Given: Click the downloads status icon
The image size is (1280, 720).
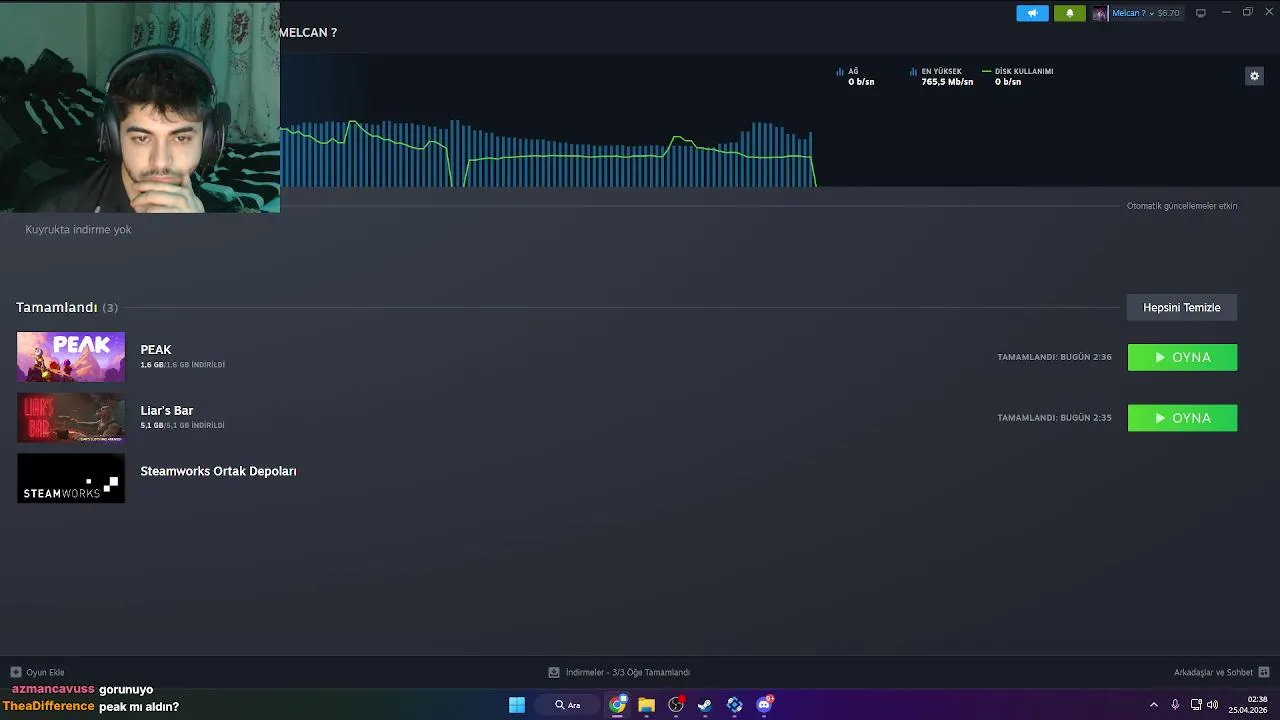Looking at the screenshot, I should (x=554, y=672).
